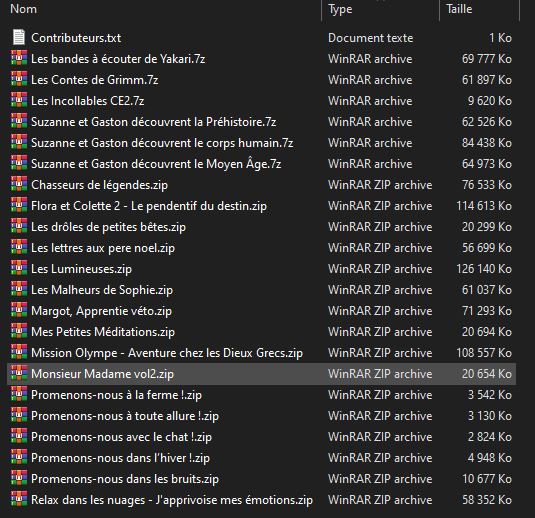535x518 pixels.
Task: Click size value 2 824 Ko
Action: coord(490,437)
